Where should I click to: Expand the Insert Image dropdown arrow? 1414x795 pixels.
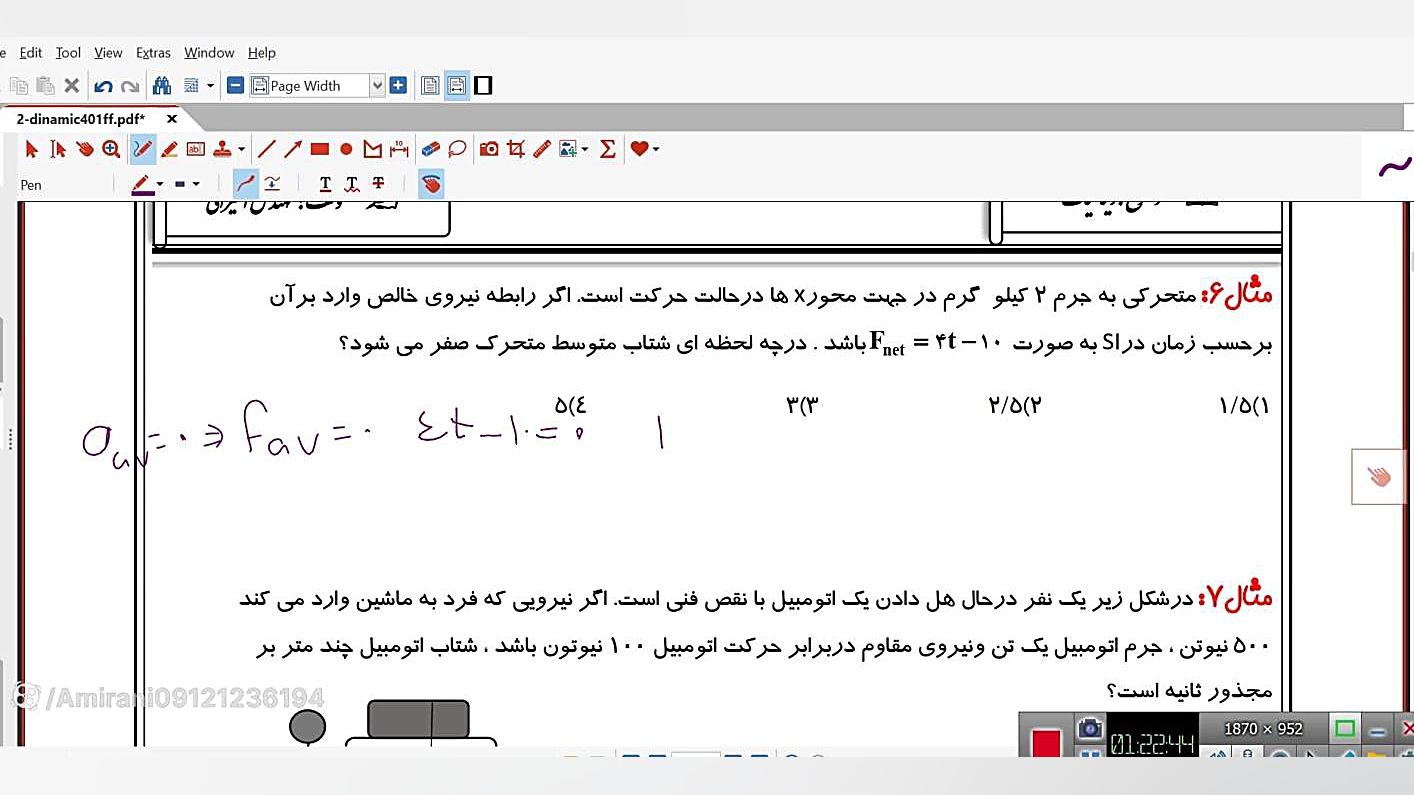coord(585,150)
